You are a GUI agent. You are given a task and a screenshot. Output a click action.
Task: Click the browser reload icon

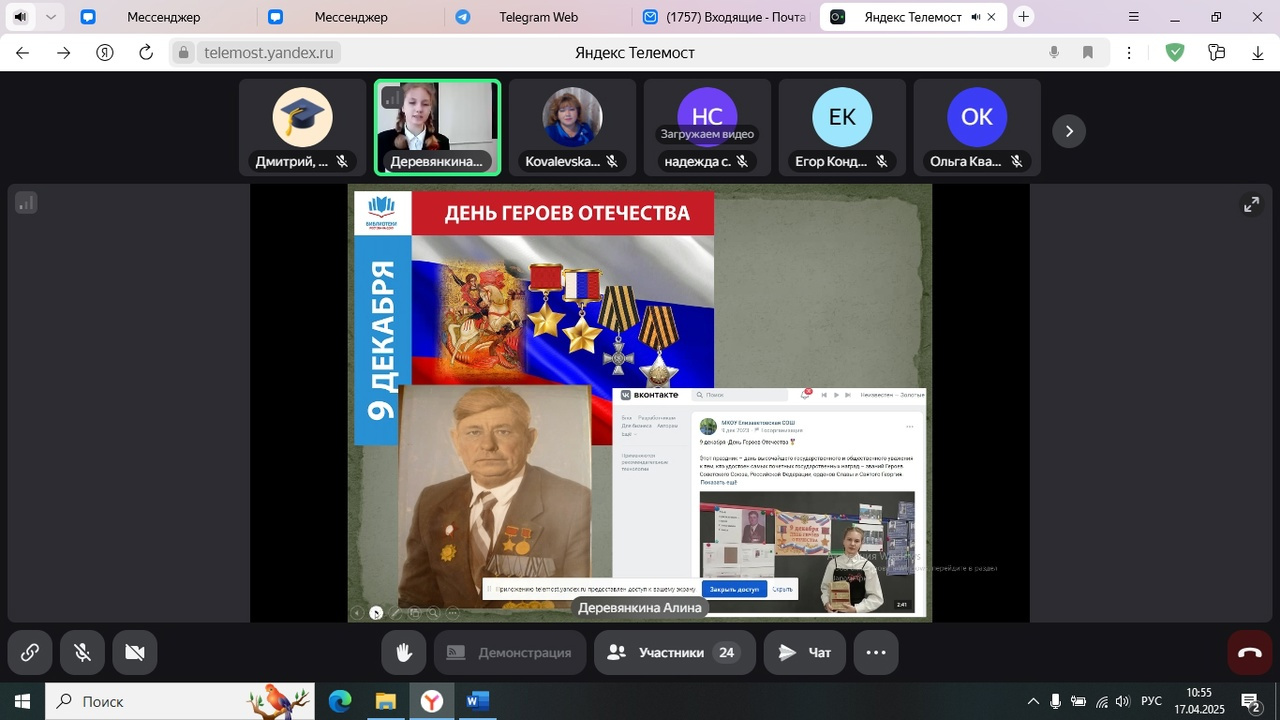(146, 53)
